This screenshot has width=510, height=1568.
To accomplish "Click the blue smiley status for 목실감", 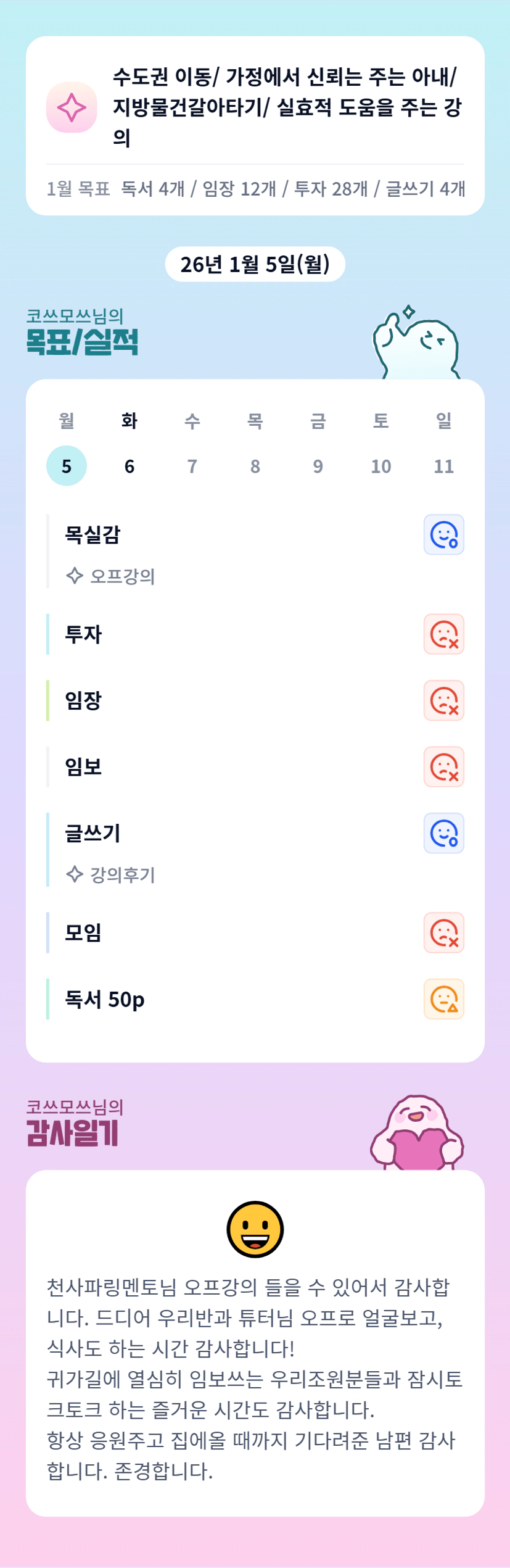I will click(x=443, y=534).
